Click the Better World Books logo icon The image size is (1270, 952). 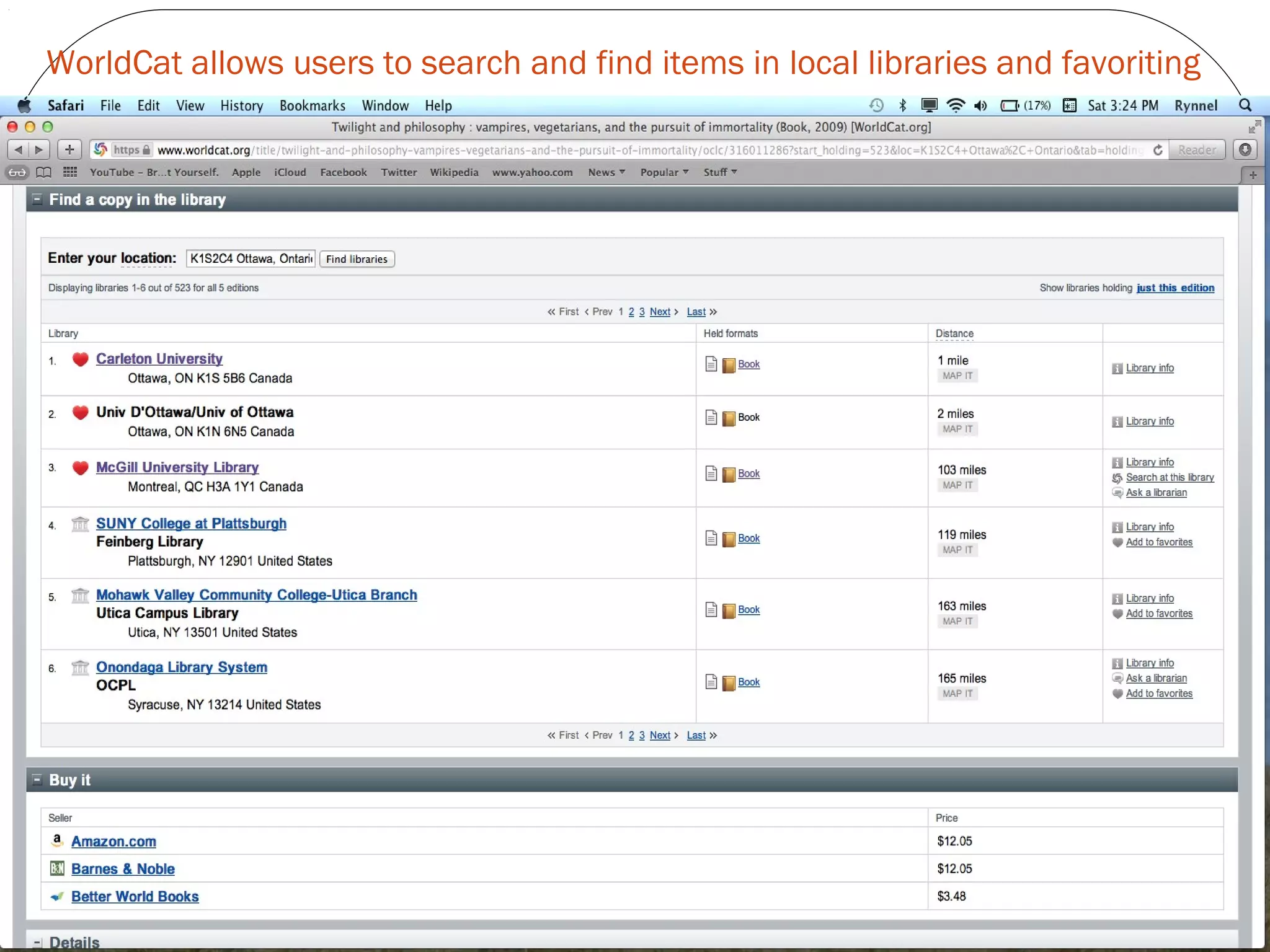57,896
